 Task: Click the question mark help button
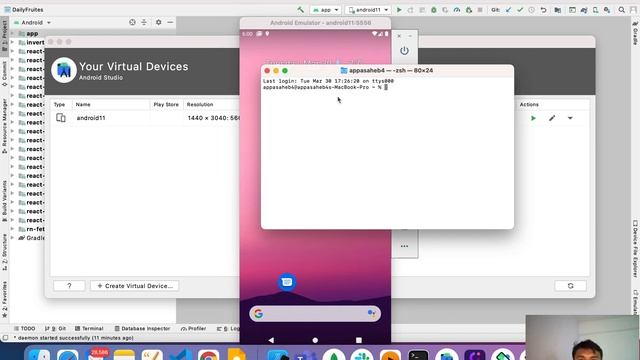(x=69, y=286)
